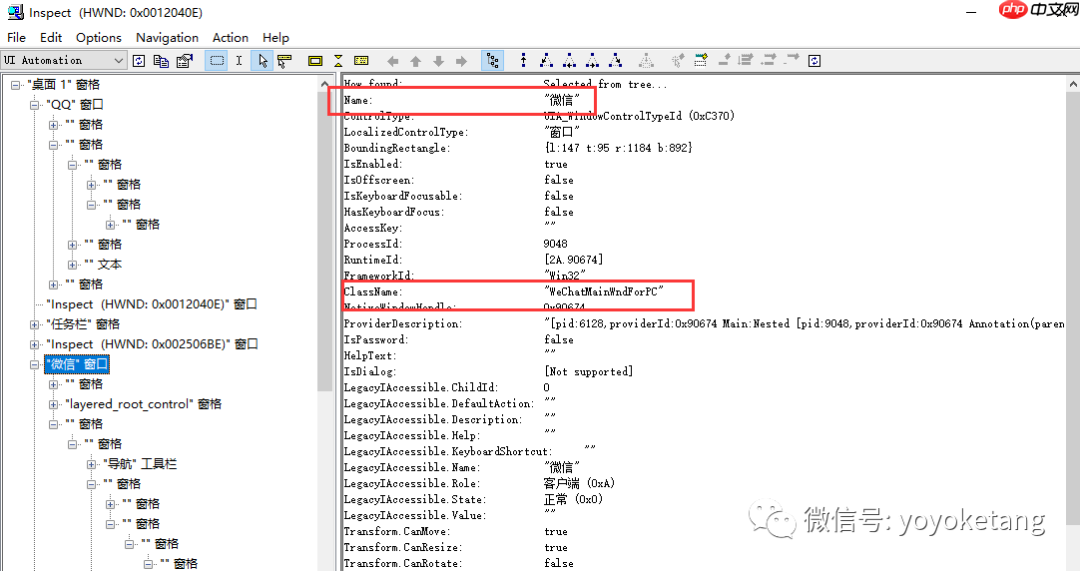Toggle the Show Caret Highlight I-beam icon

click(238, 61)
